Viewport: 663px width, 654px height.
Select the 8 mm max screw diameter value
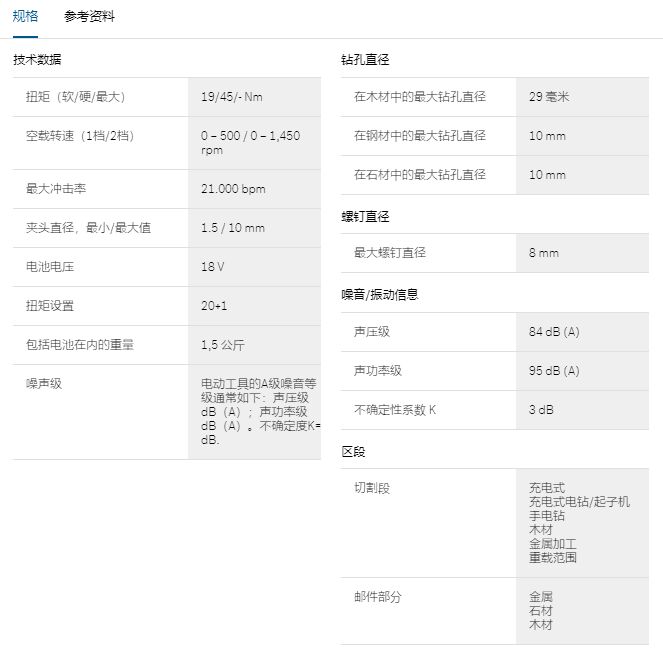point(544,253)
